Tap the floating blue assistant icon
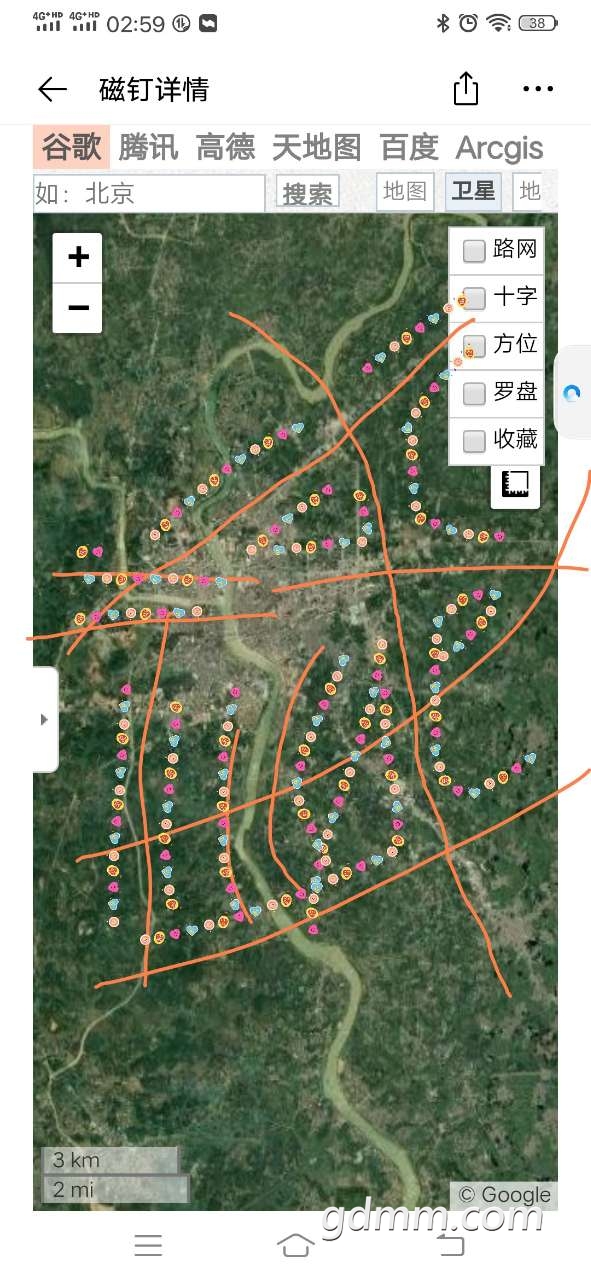Viewport: 591px width, 1280px height. (572, 393)
